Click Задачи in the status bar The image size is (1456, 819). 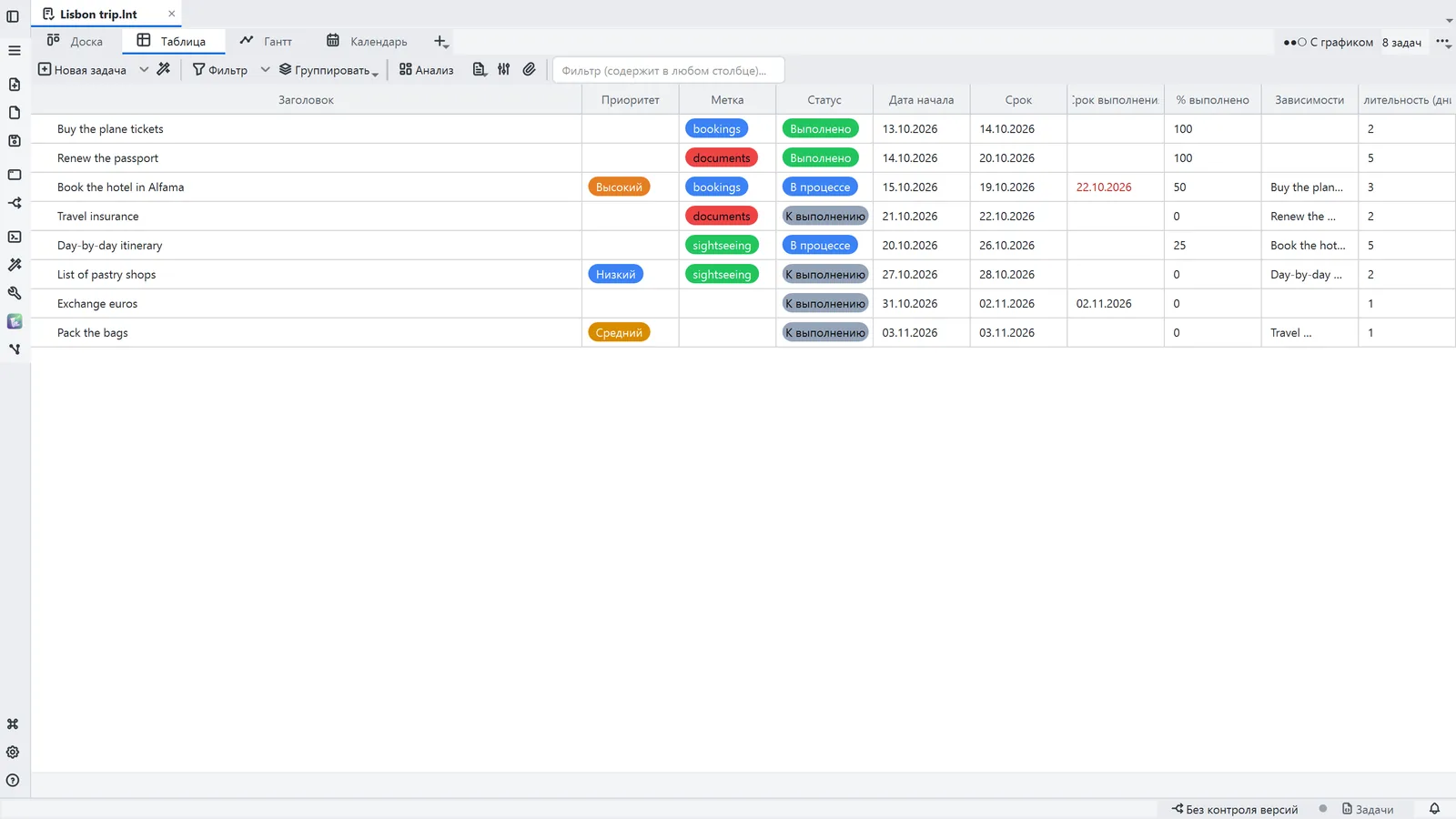tap(1368, 809)
